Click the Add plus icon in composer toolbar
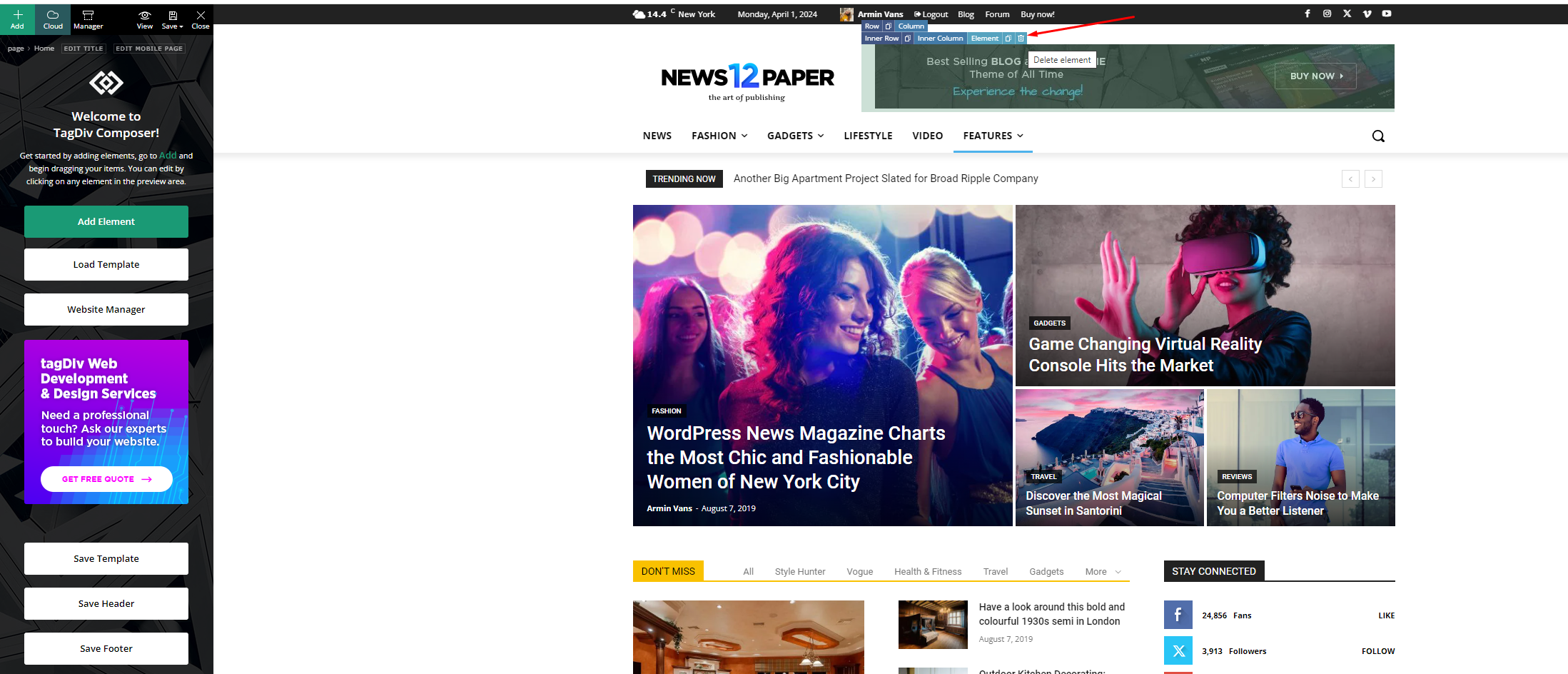This screenshot has width=1568, height=674. 18,14
